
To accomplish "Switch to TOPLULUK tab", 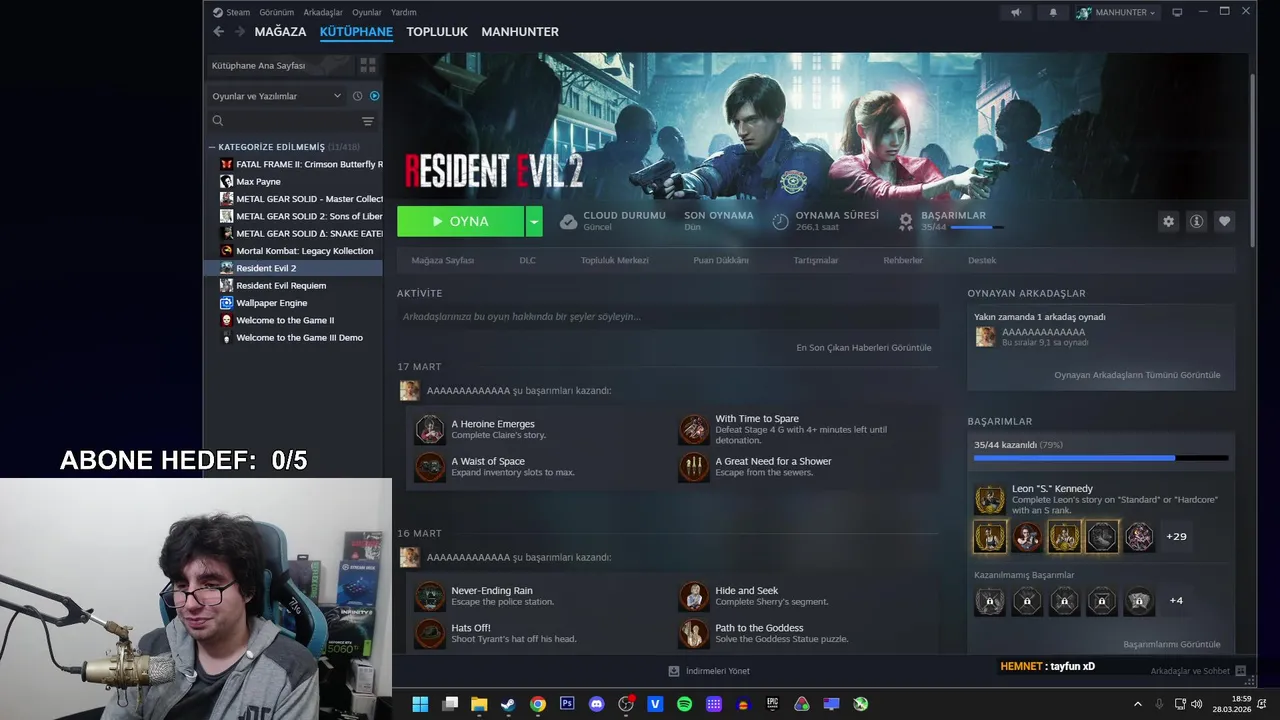I will click(437, 32).
